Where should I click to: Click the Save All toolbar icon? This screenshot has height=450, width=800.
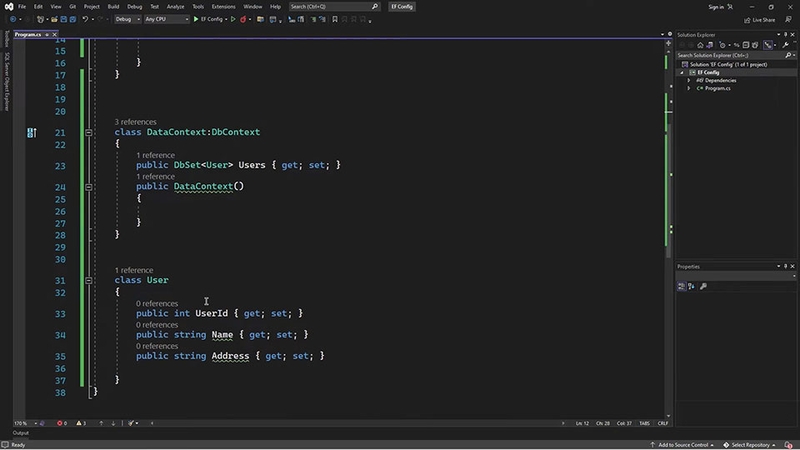tap(72, 19)
